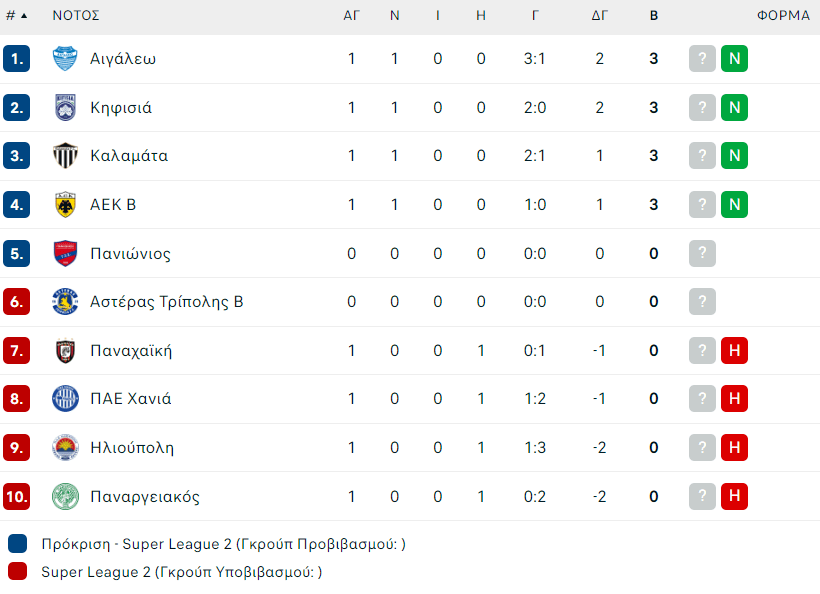
Task: Click Αιγάλεω's green N form badge
Action: [x=734, y=58]
